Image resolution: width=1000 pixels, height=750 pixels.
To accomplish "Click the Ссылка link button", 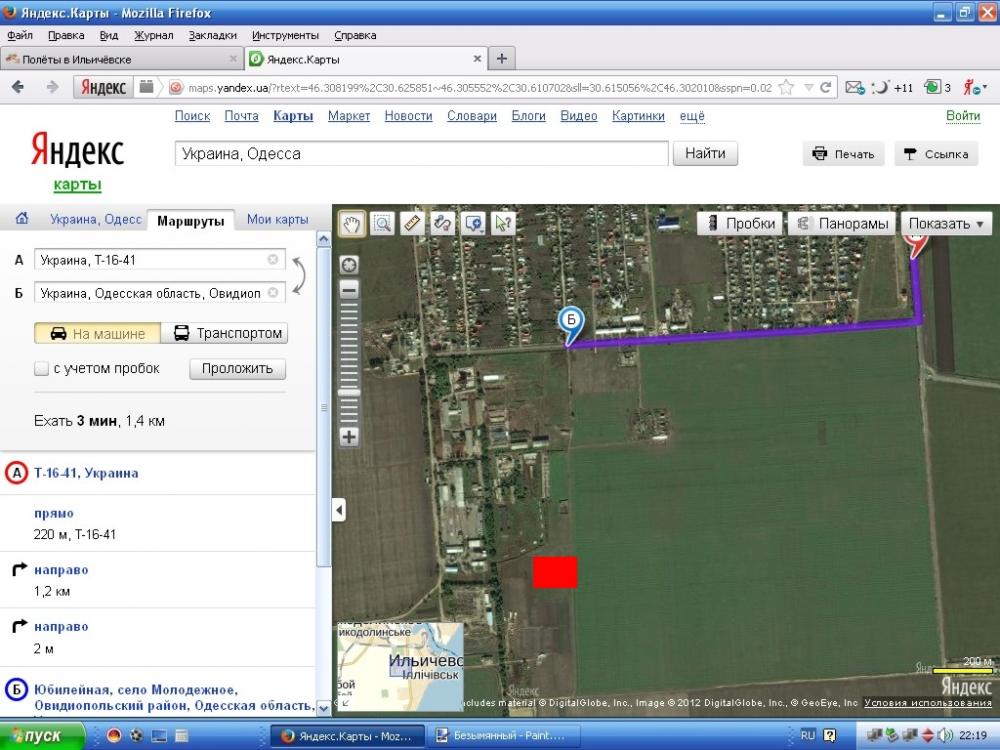I will point(936,154).
